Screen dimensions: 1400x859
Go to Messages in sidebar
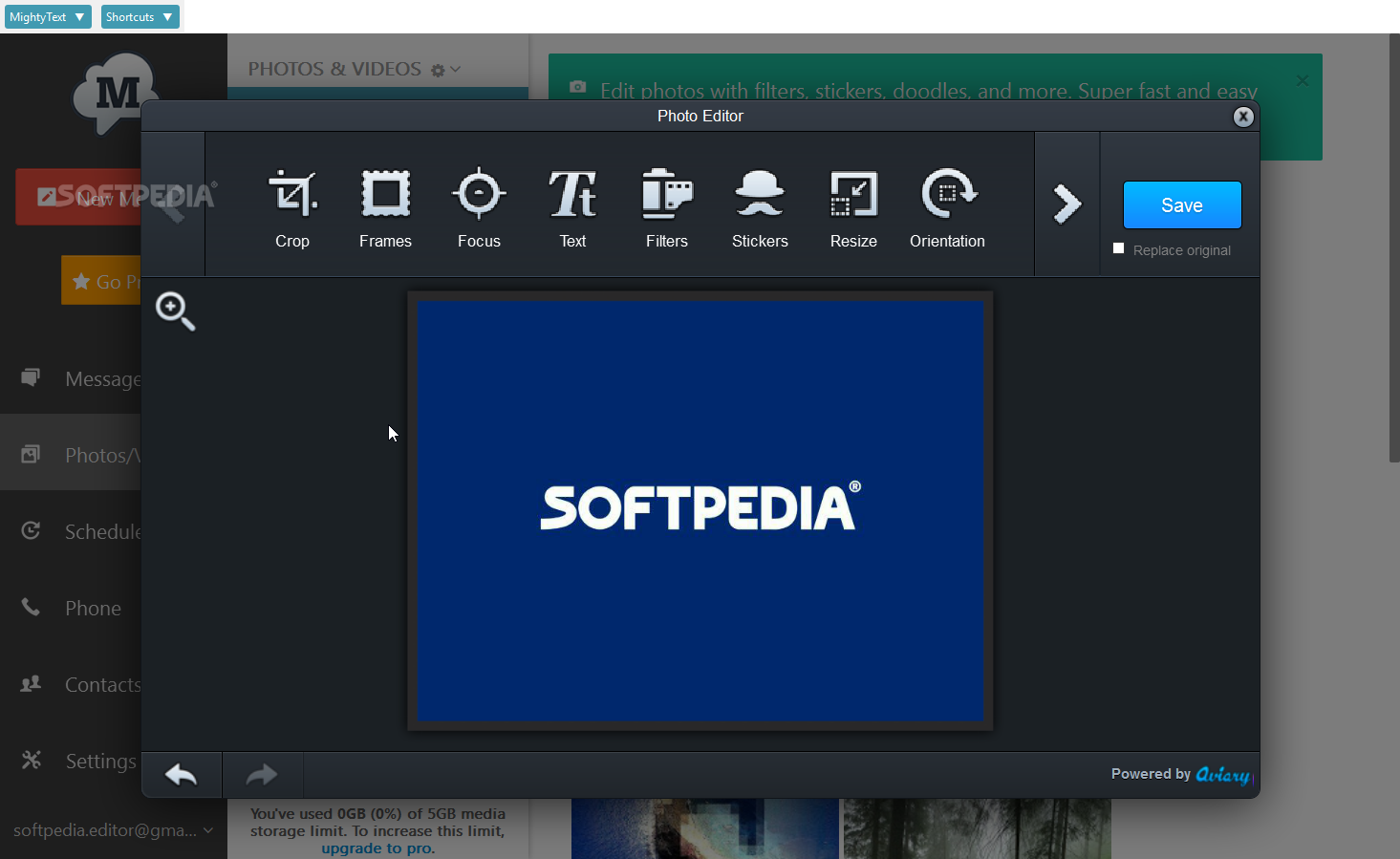click(x=71, y=379)
